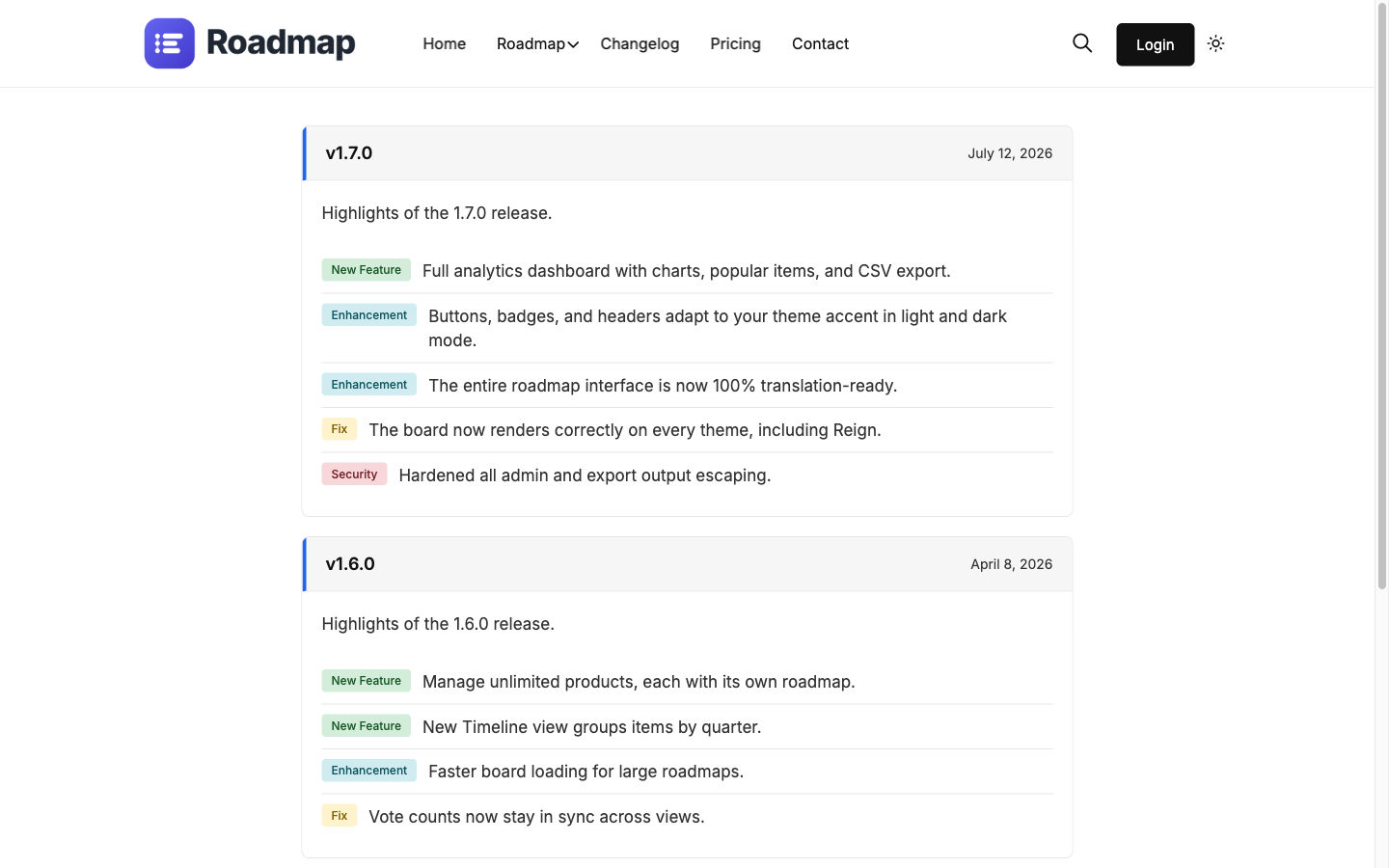Toggle the light/dark theme sun icon
The height and width of the screenshot is (868, 1389).
[x=1215, y=43]
